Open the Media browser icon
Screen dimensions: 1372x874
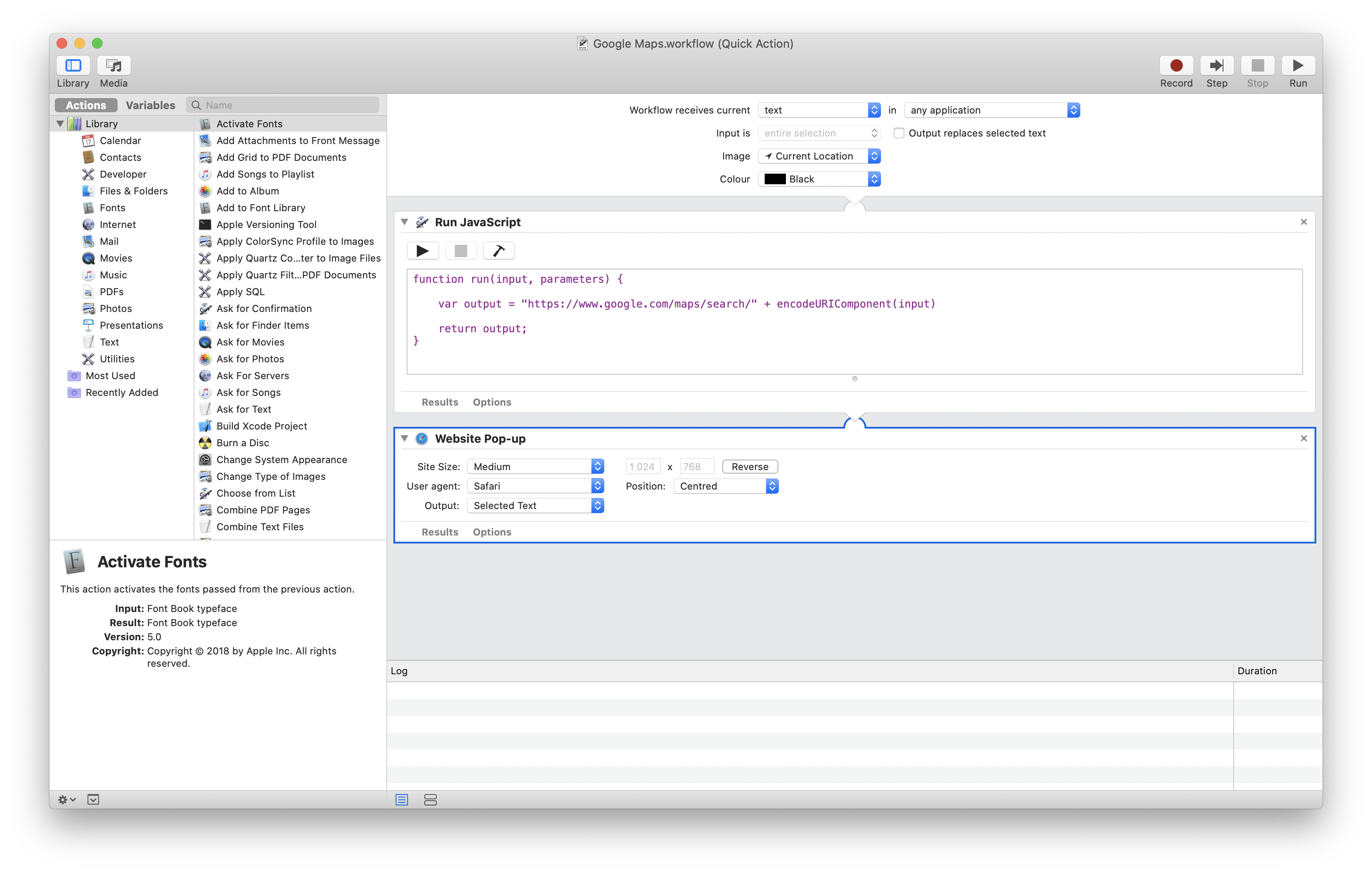coord(114,66)
